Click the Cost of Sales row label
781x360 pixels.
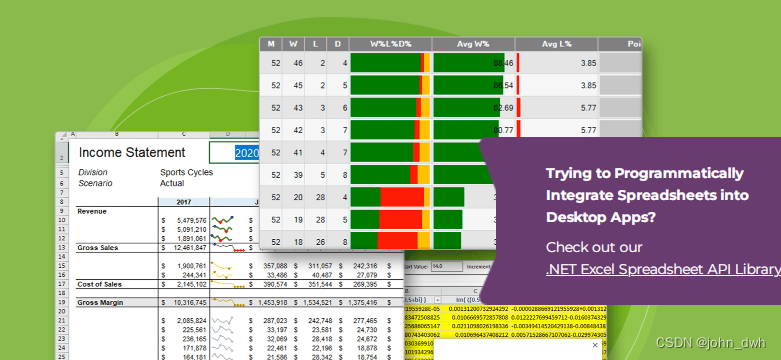pos(99,284)
